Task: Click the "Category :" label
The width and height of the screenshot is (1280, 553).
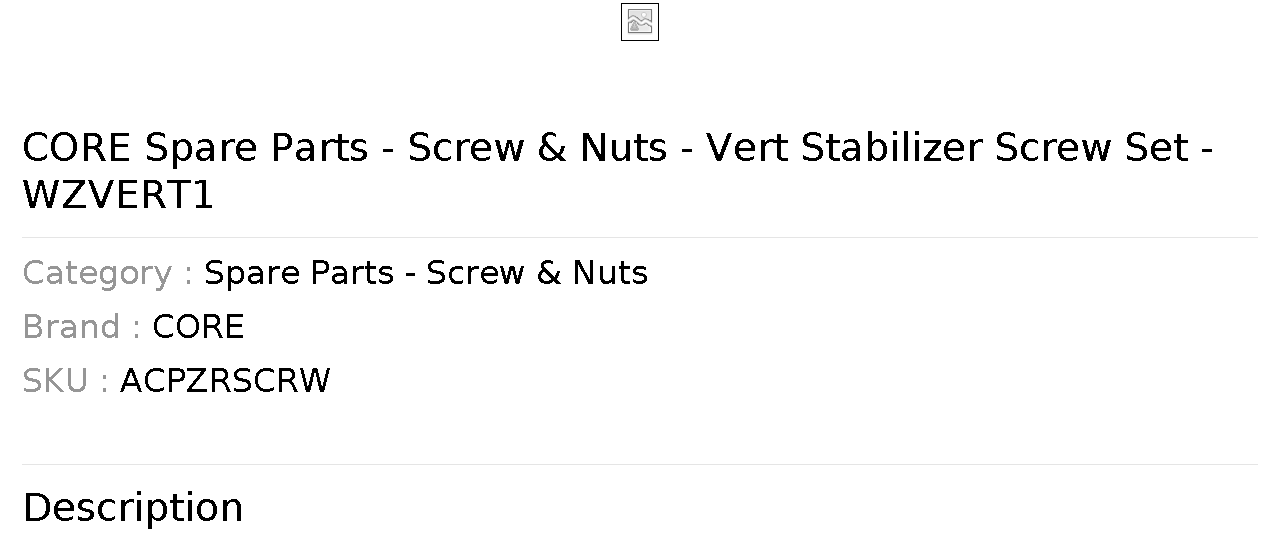Action: [108, 273]
